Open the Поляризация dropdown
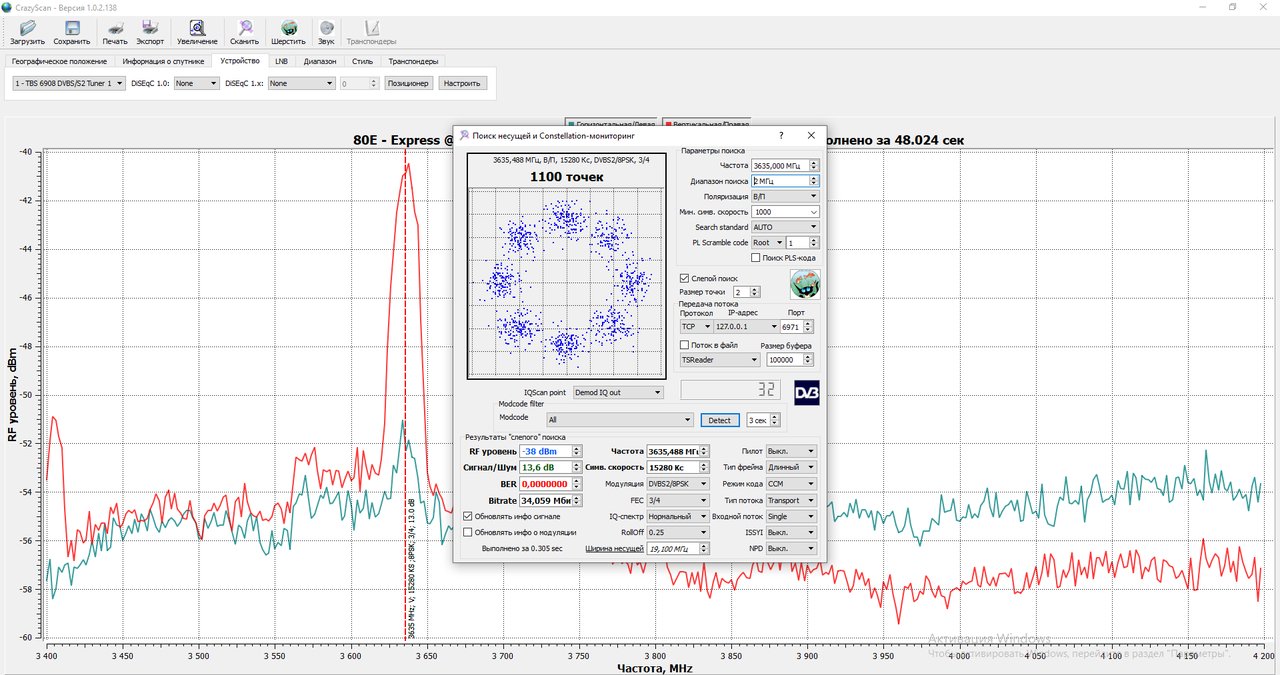This screenshot has width=1280, height=675. coord(785,196)
